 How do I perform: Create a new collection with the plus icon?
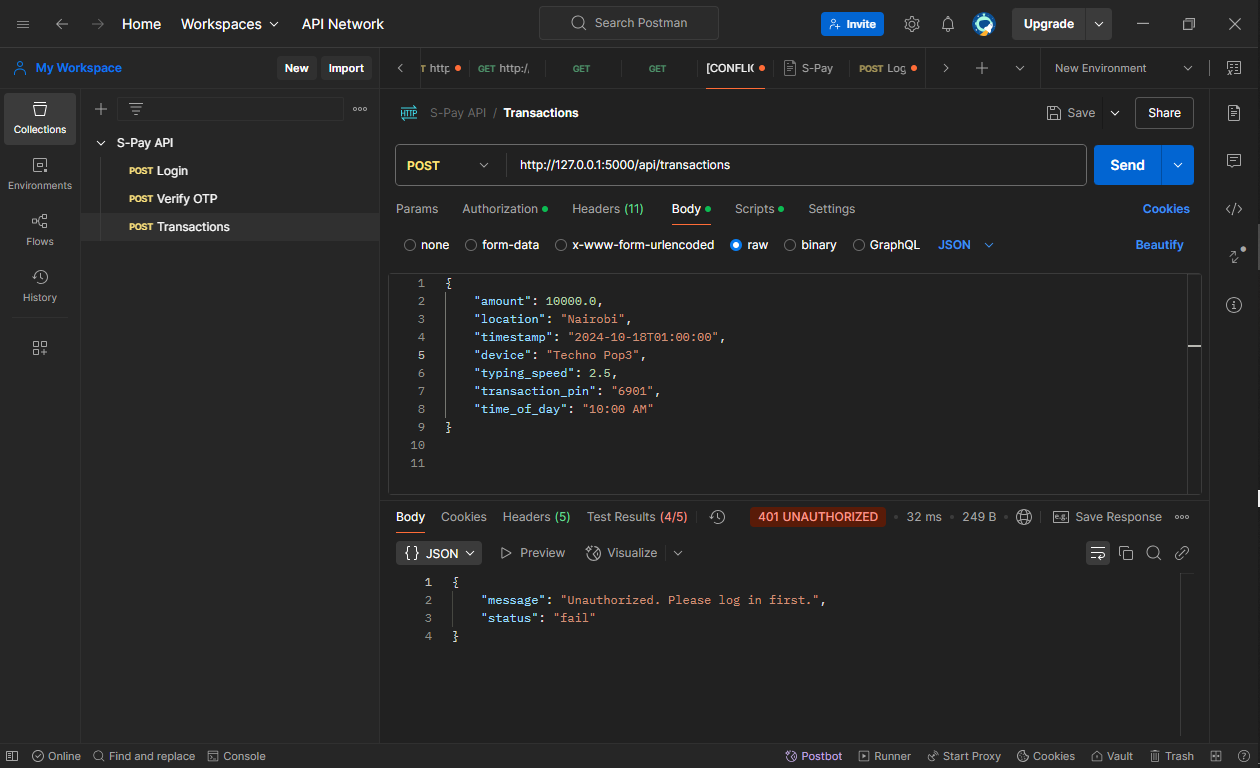pyautogui.click(x=101, y=109)
